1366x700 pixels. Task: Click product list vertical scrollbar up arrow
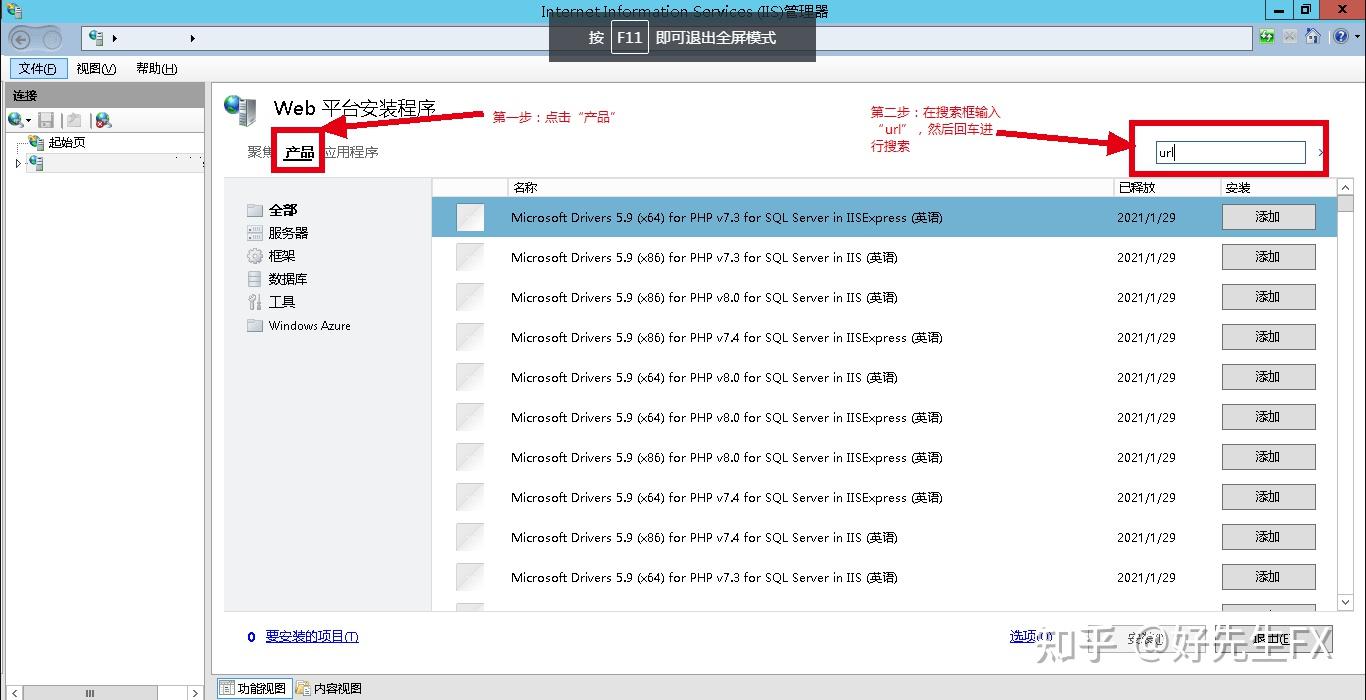pyautogui.click(x=1345, y=187)
